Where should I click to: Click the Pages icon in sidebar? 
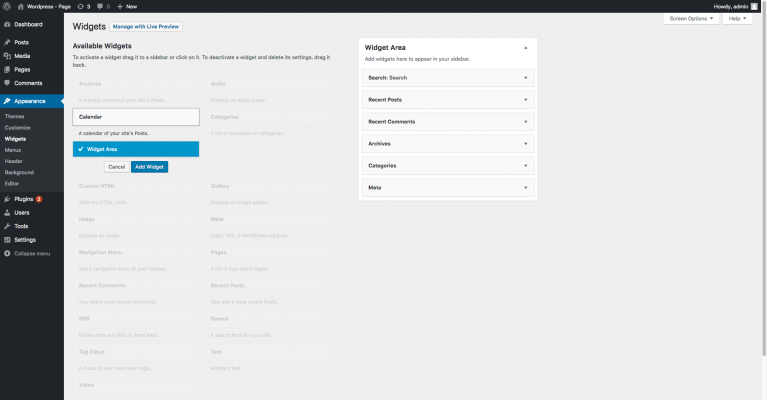point(7,70)
